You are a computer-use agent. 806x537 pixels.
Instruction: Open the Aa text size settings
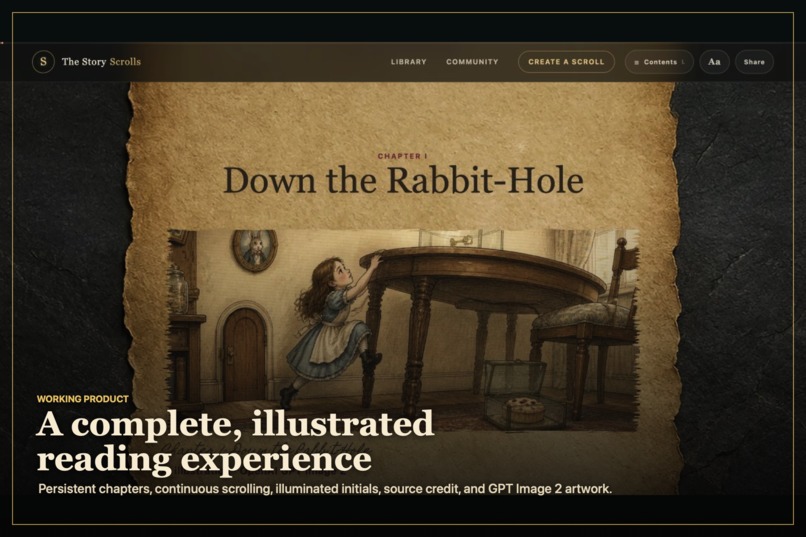pos(714,62)
